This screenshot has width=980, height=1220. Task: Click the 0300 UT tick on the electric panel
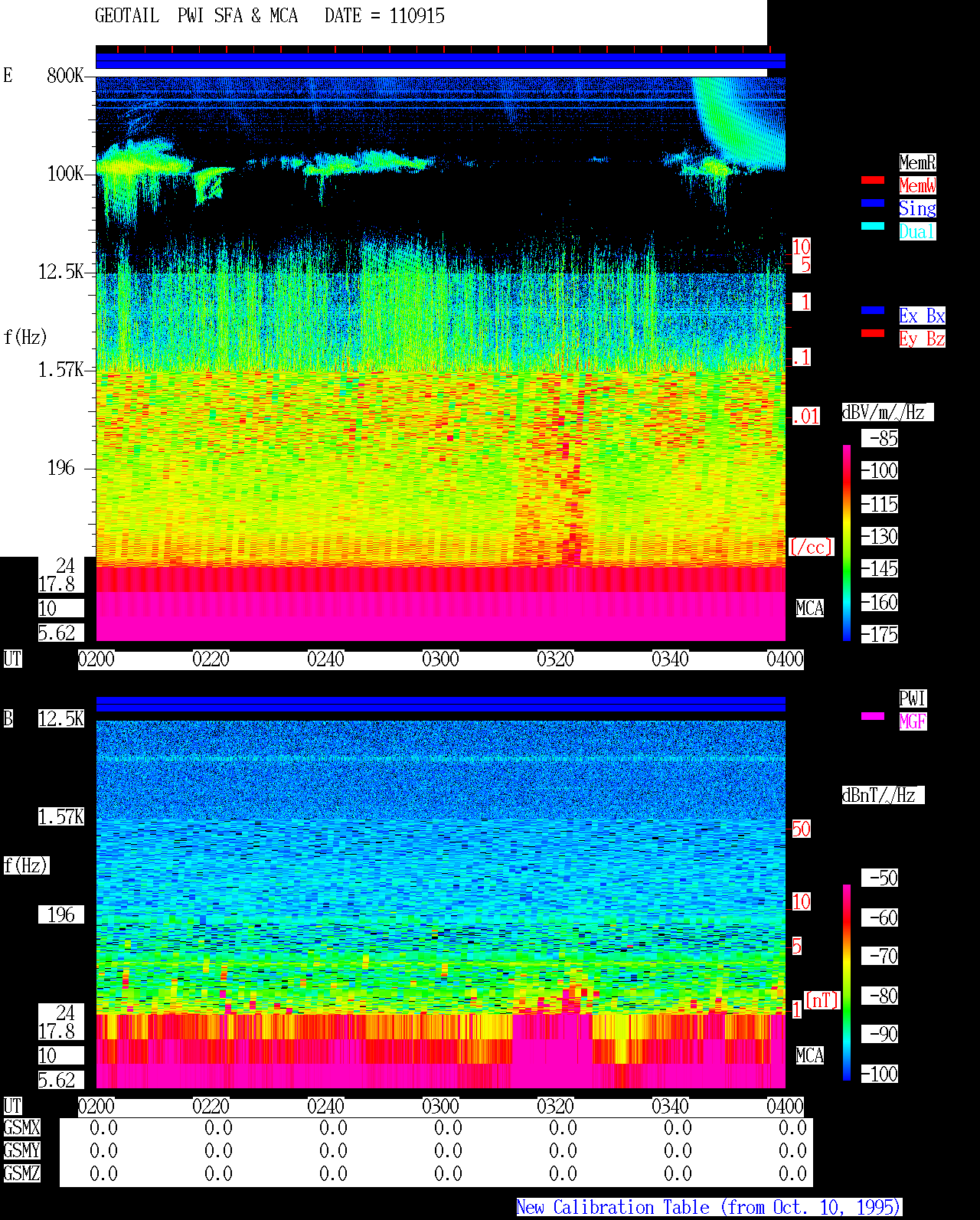coord(440,659)
